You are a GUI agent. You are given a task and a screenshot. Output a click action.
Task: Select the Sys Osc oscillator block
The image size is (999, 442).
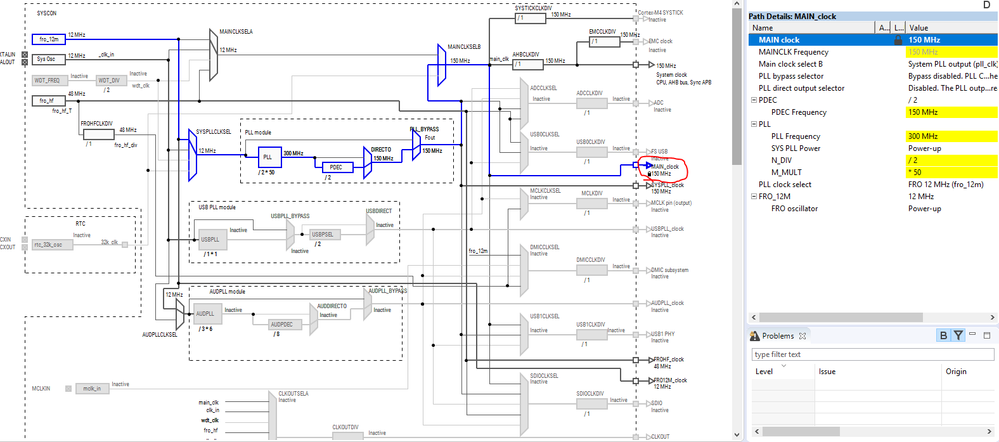coord(48,60)
